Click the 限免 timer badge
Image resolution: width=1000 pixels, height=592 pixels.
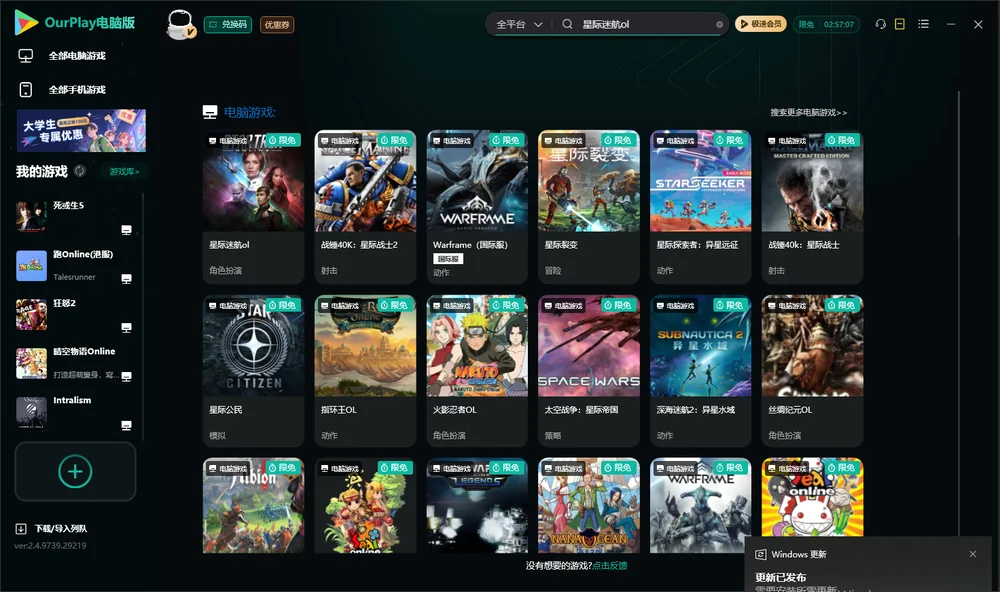pyautogui.click(x=826, y=24)
